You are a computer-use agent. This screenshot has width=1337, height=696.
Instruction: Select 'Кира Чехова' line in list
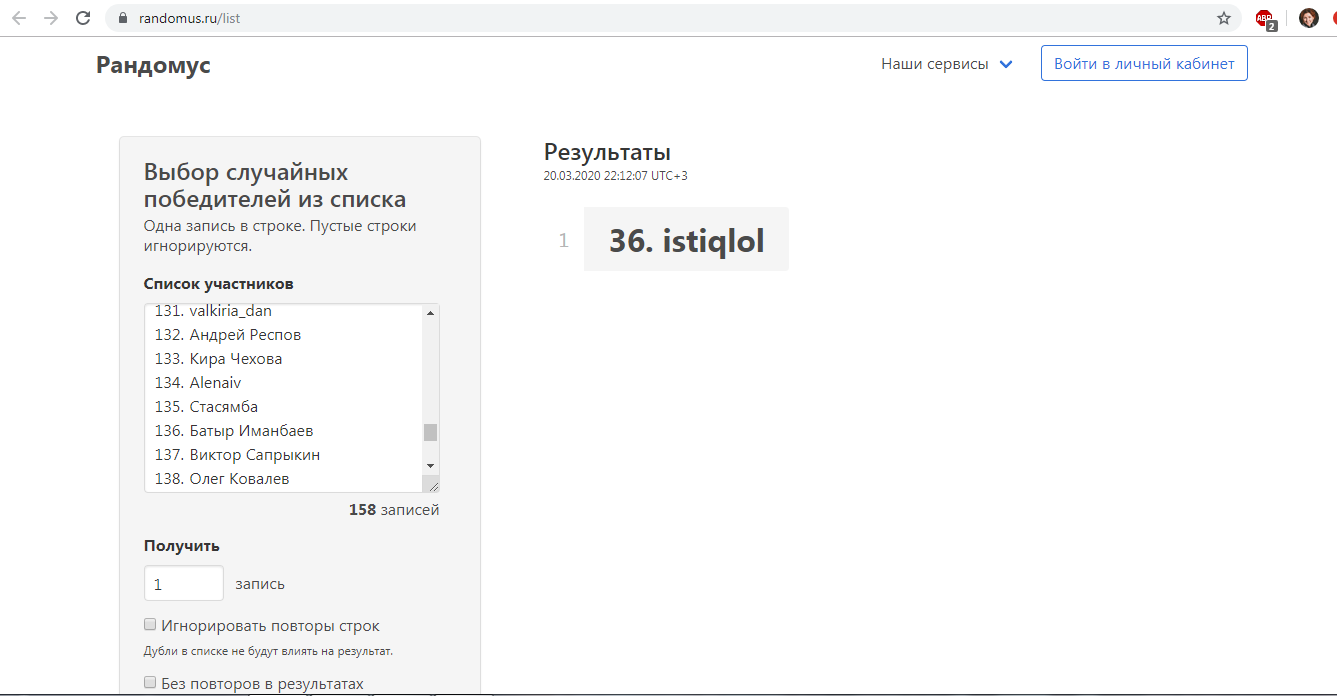(236, 359)
